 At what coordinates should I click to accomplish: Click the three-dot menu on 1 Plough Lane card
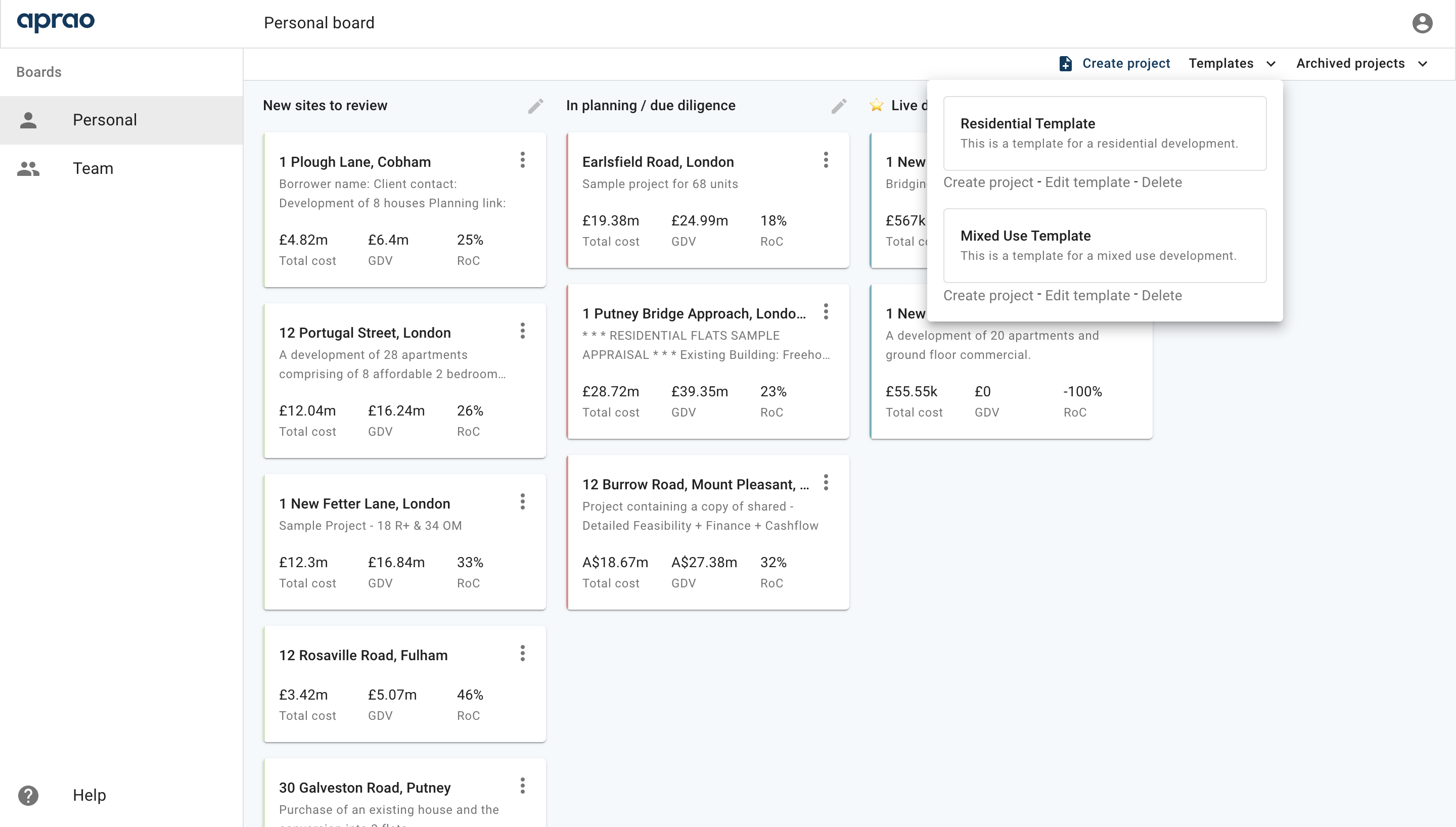pos(523,159)
